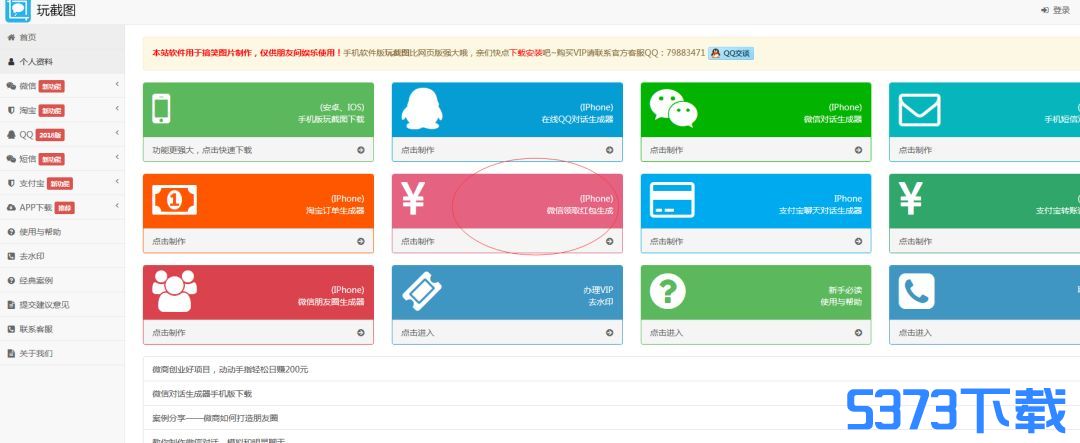Click arrow icon under 微信朋友圈生成器 card
Image resolution: width=1080 pixels, height=443 pixels.
point(361,332)
